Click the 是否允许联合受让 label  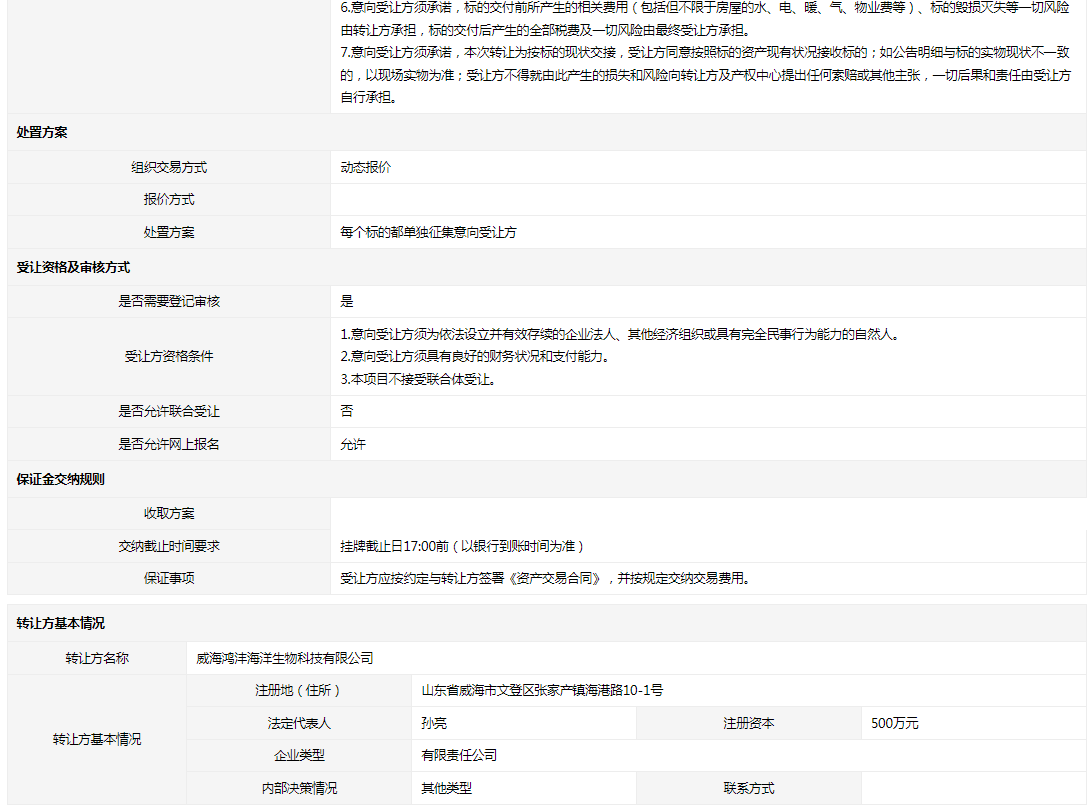point(169,411)
